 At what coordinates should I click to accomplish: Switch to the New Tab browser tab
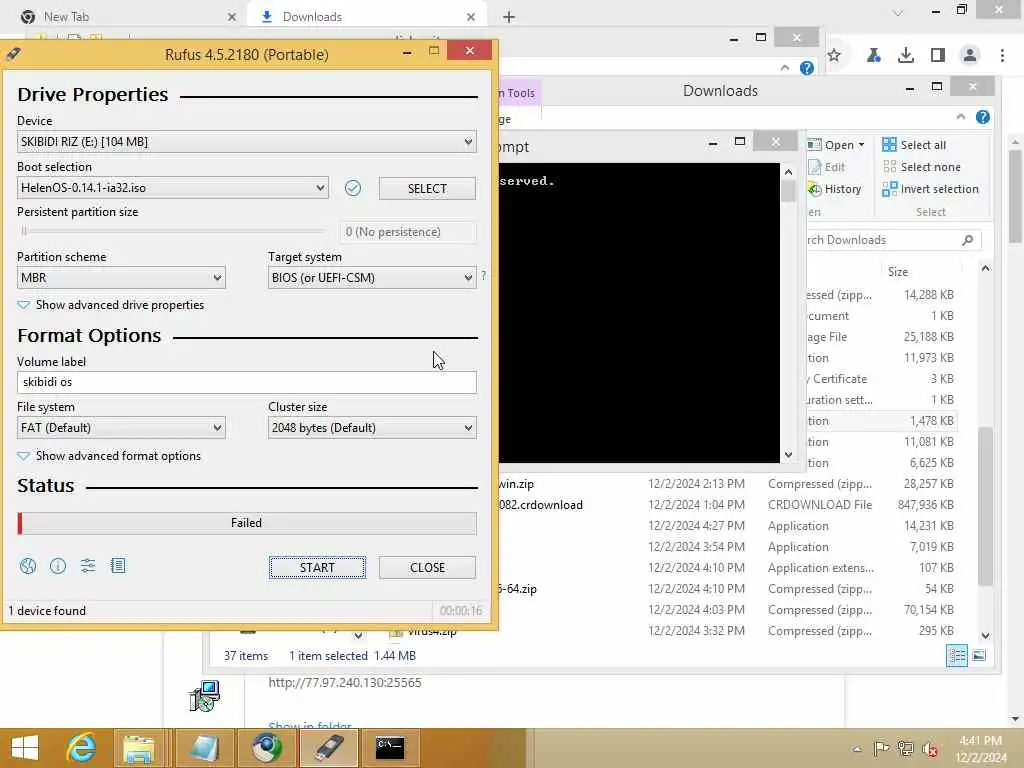pyautogui.click(x=127, y=16)
